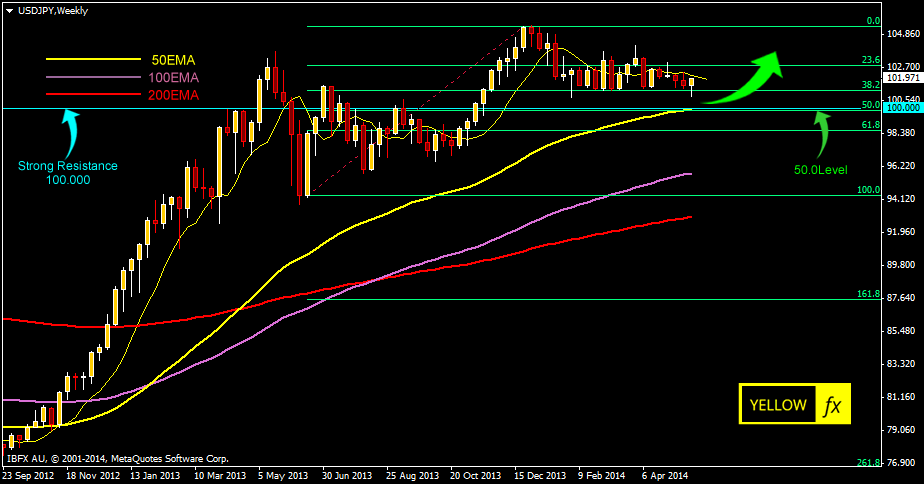Click the 15 Dec 2013 date on time axis

pos(538,476)
